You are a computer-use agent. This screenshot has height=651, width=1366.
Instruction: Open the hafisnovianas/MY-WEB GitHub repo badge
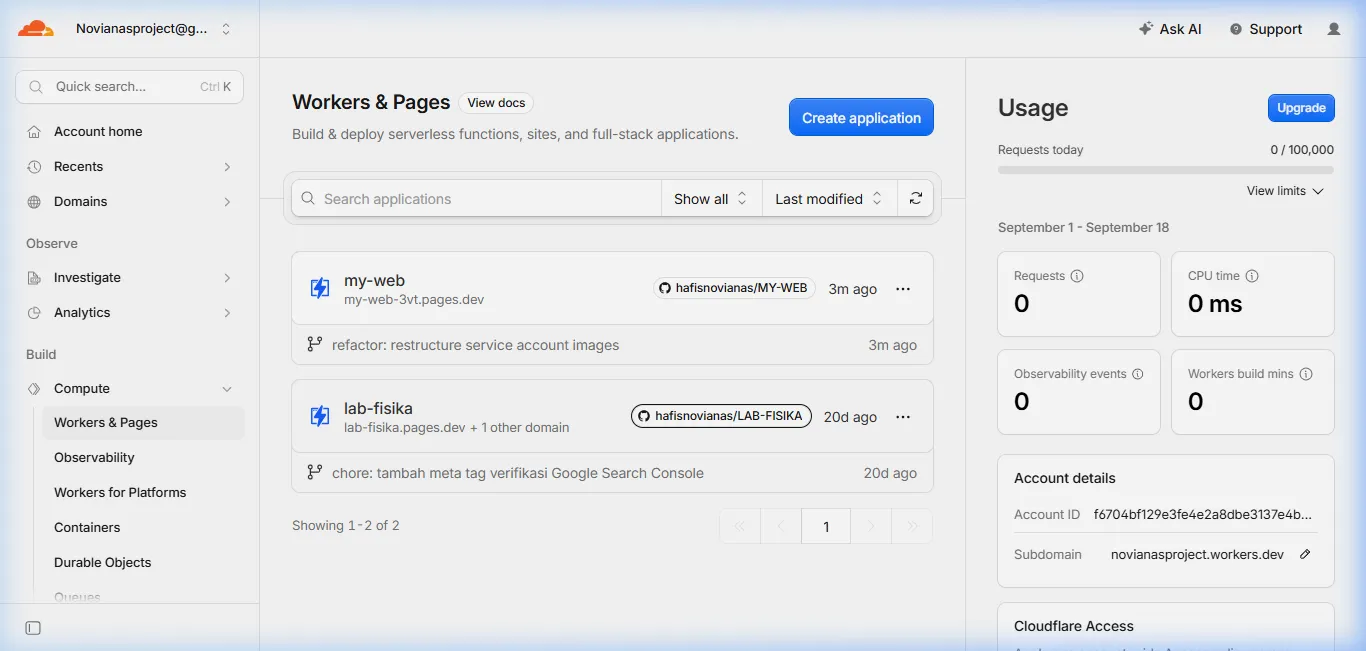(734, 288)
